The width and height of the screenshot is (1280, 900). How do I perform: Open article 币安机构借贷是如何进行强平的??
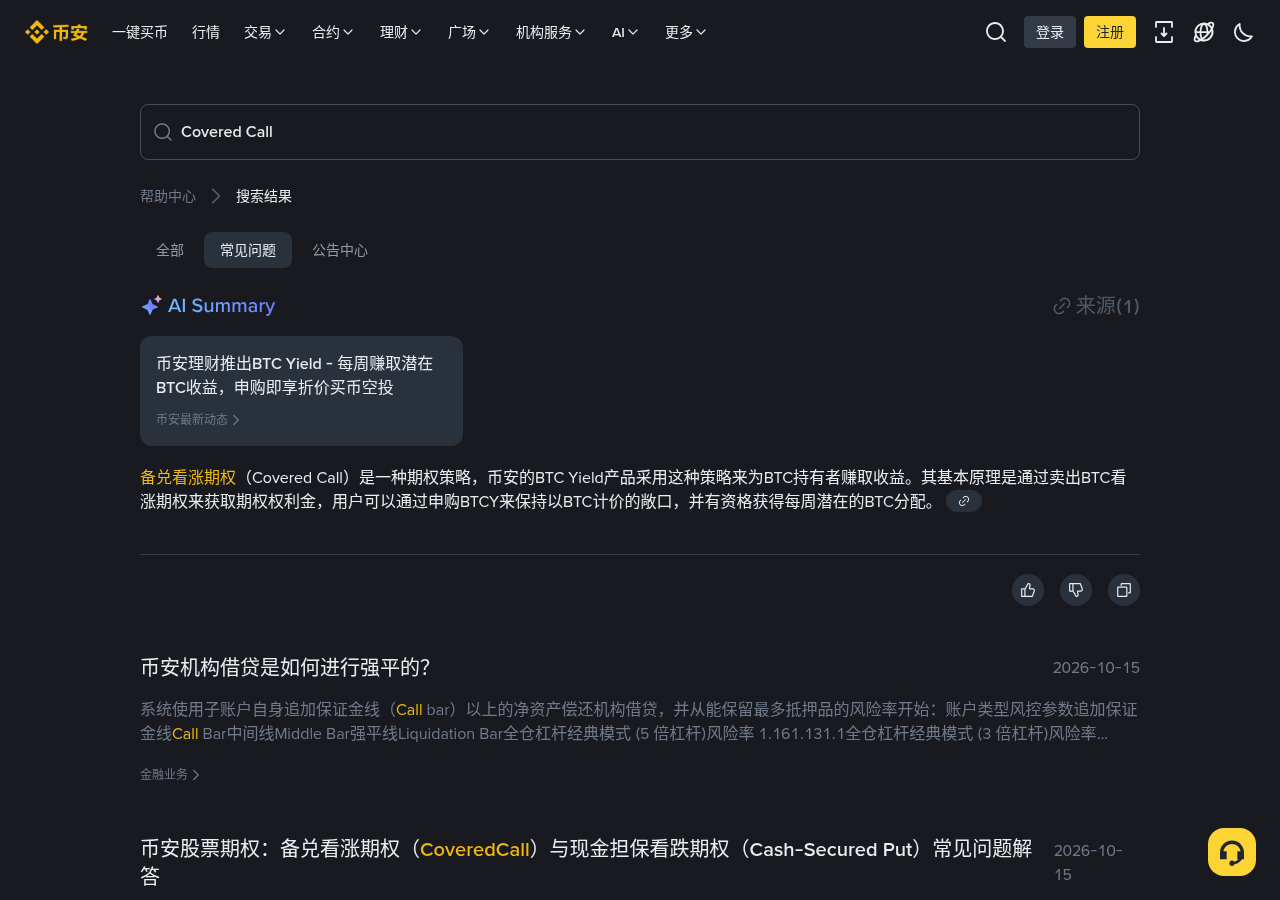point(286,668)
